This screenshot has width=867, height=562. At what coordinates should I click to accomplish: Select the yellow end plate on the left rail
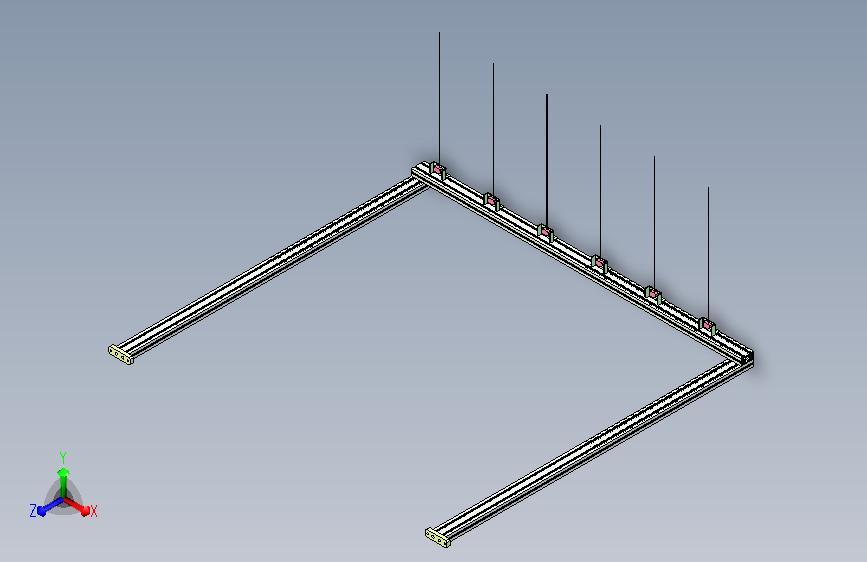coord(121,355)
